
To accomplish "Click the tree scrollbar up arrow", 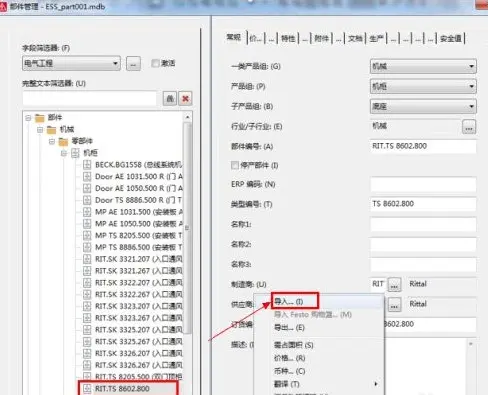I will [x=187, y=117].
